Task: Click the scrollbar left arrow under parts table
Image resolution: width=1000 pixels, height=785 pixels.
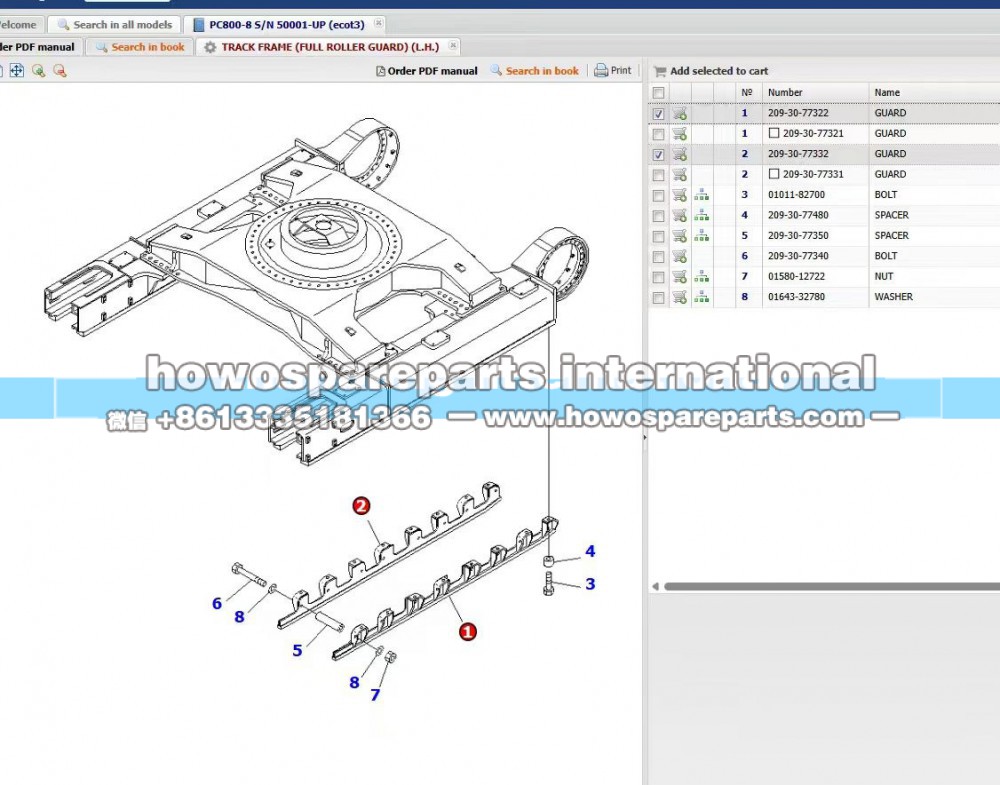Action: [655, 587]
